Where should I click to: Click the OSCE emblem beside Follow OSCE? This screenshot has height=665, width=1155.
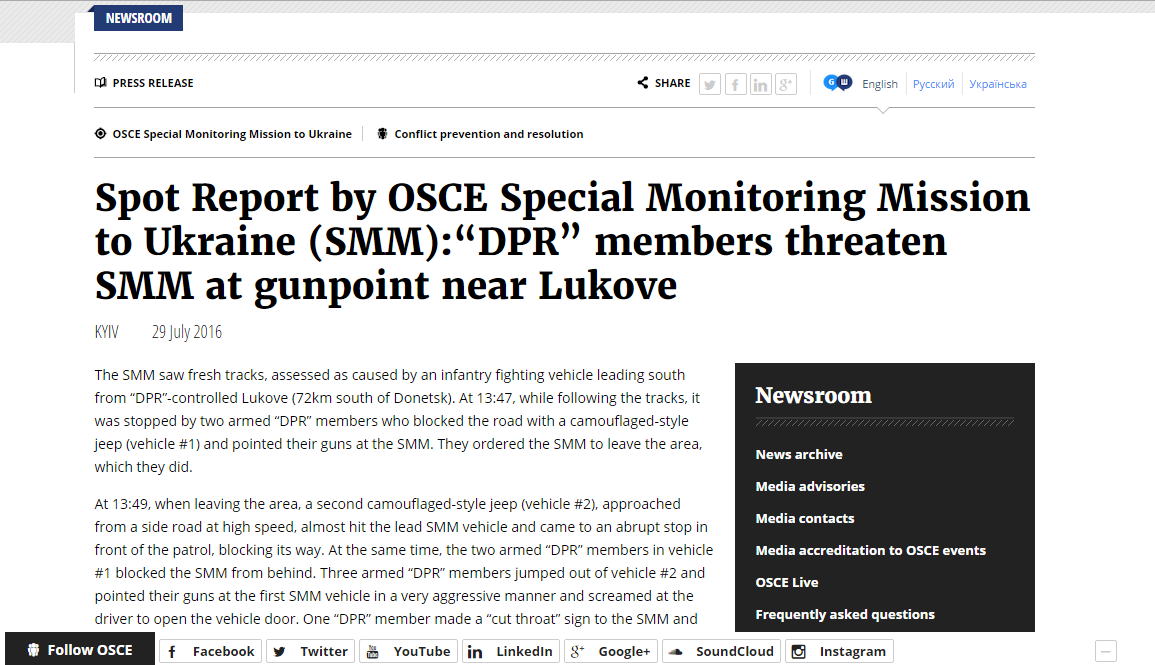click(33, 650)
